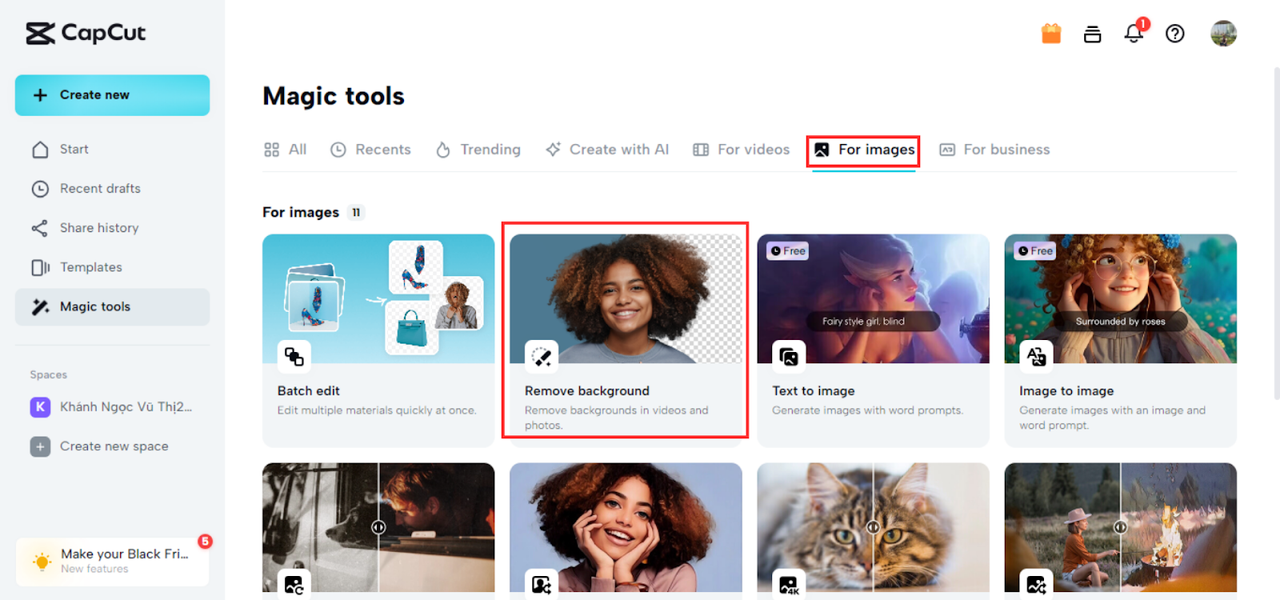
Task: Click the Free badge on Text to image
Action: click(x=788, y=251)
